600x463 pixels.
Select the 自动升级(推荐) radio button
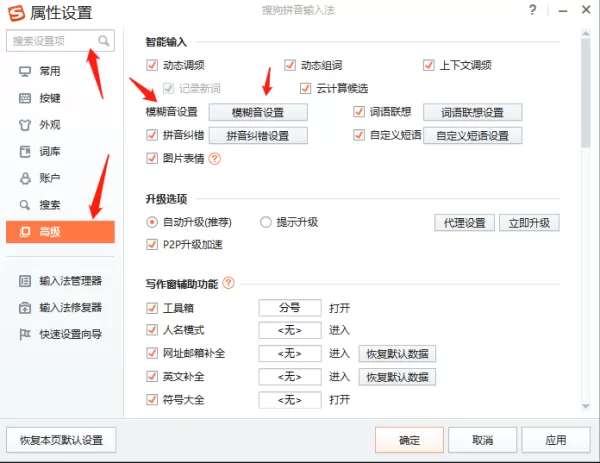[152, 222]
